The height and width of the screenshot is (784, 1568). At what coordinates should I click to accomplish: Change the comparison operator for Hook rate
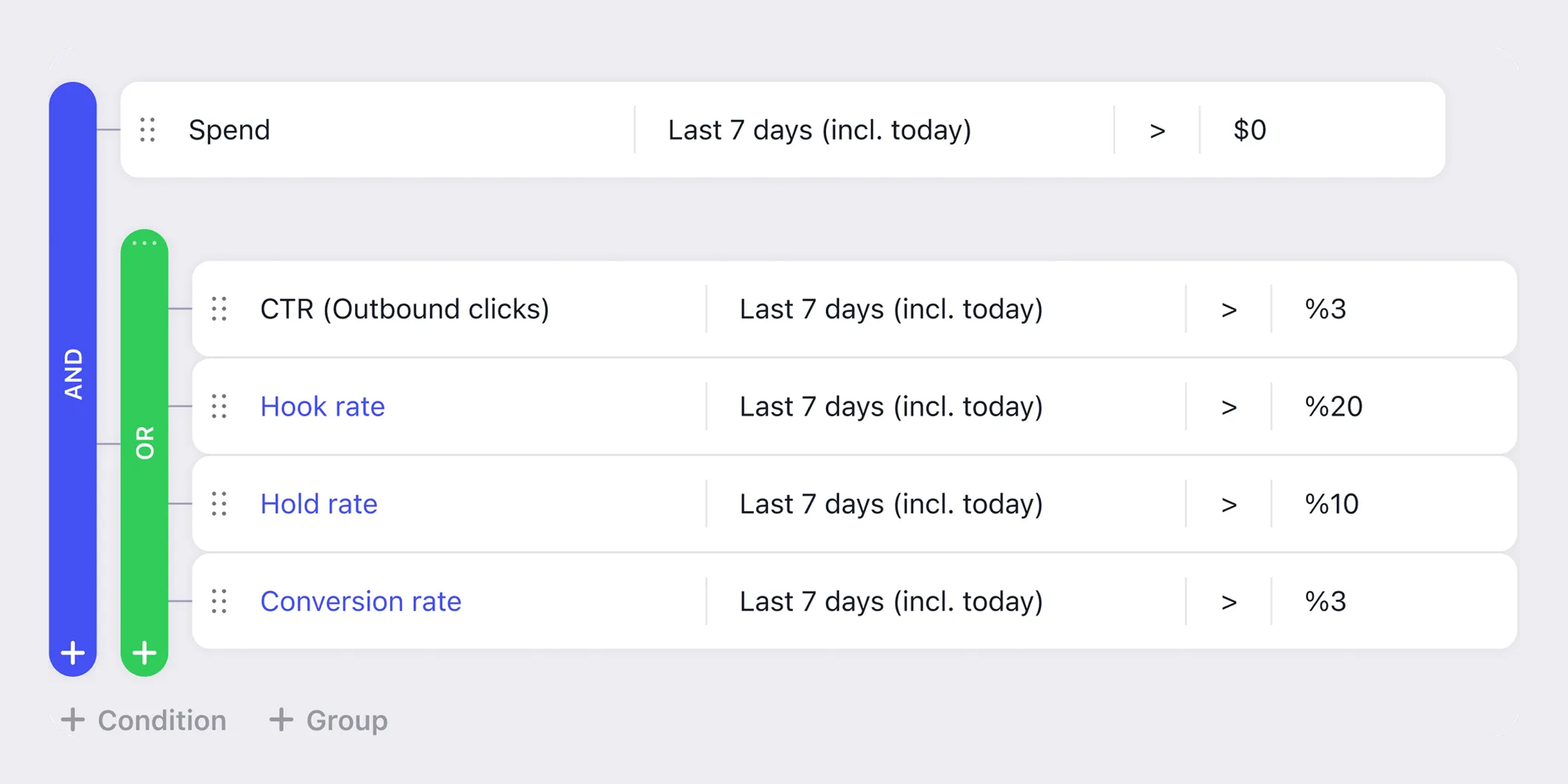coord(1229,407)
